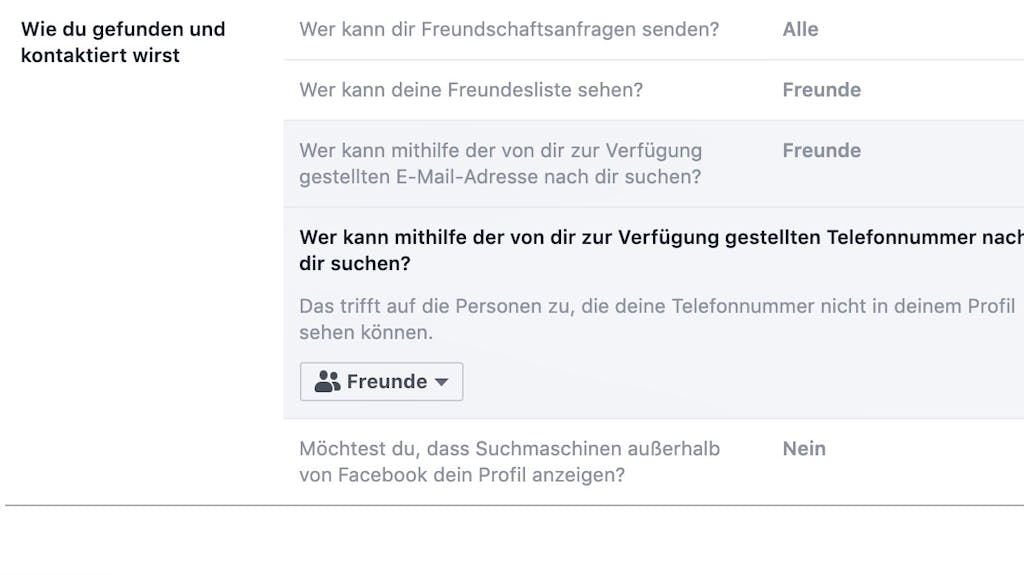Click heading Wie du gefunden und kontaktiert wirst
The image size is (1024, 575).
tap(123, 42)
